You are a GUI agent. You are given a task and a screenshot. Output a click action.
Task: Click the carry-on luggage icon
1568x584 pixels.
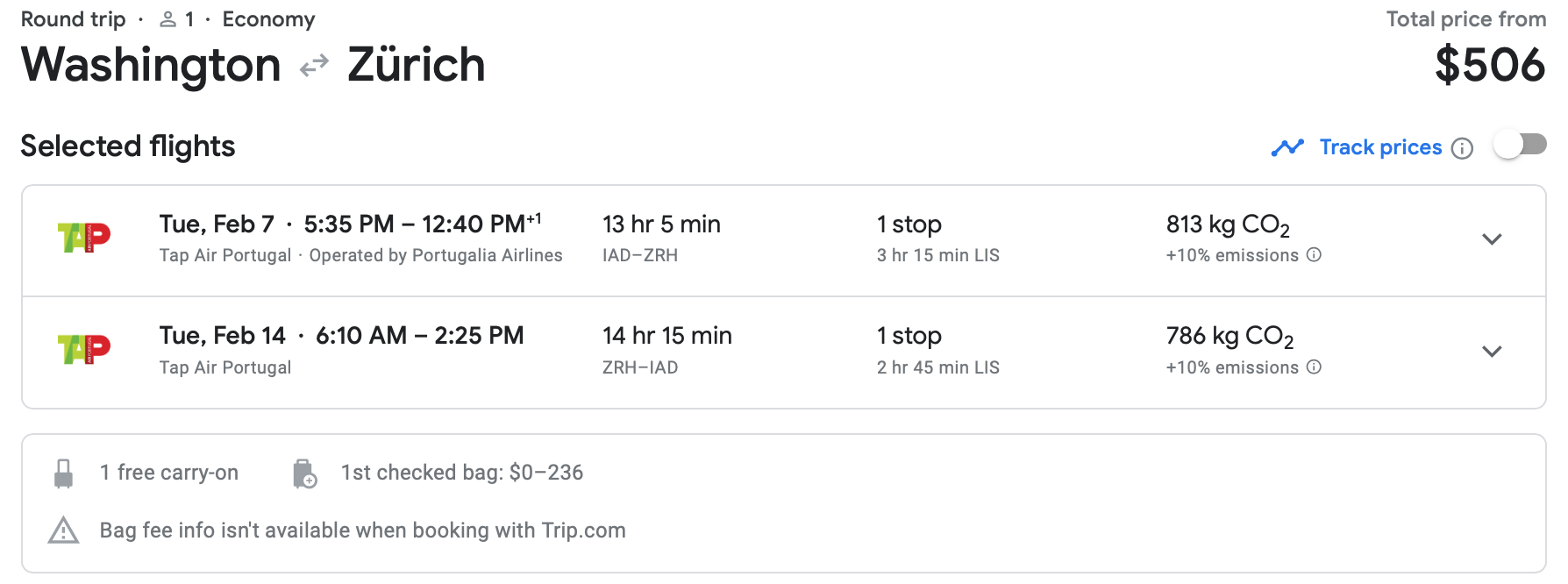point(63,474)
